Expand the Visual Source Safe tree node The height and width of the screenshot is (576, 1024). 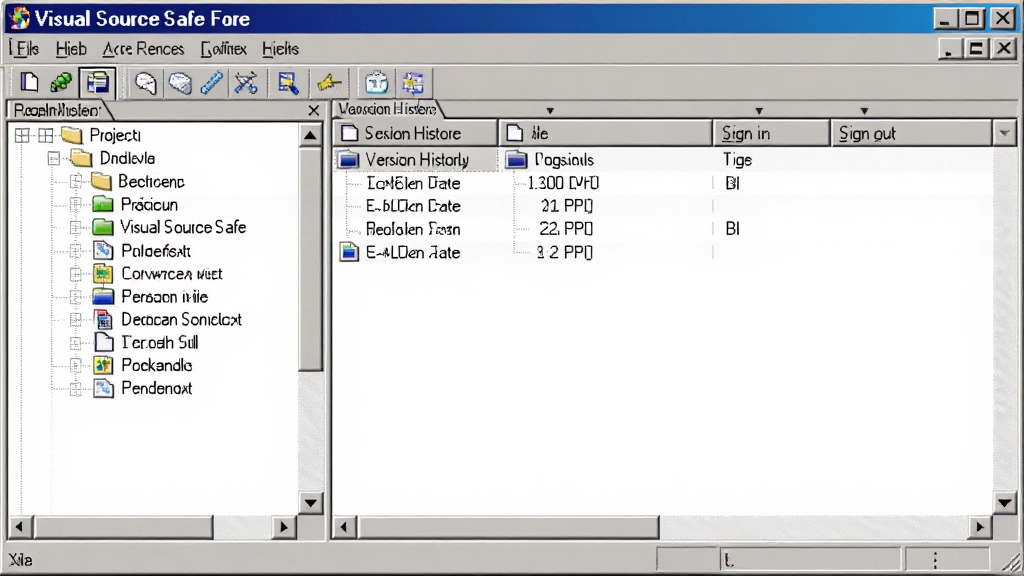(76, 227)
